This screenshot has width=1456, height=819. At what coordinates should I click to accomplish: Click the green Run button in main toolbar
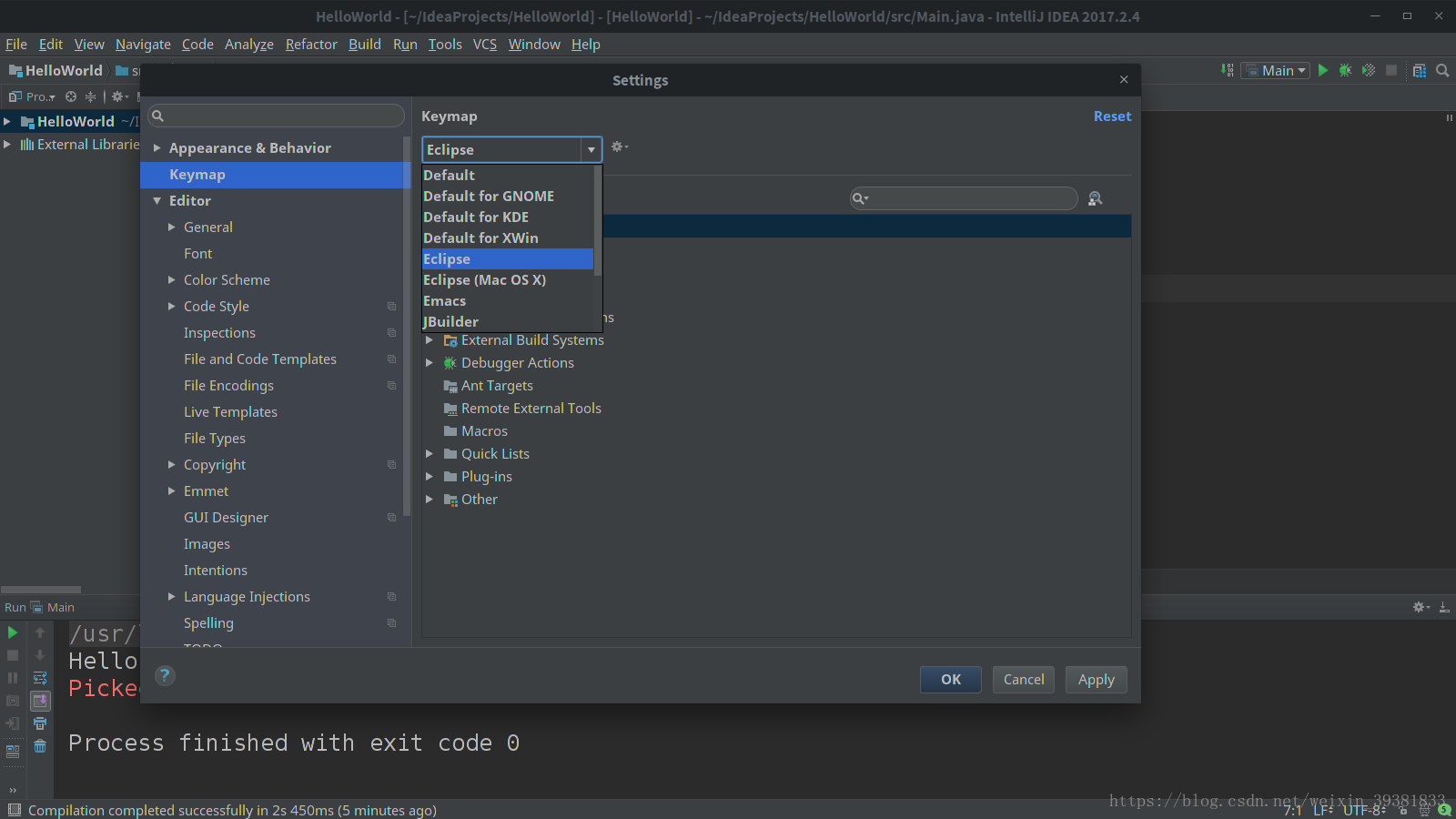tap(1323, 70)
